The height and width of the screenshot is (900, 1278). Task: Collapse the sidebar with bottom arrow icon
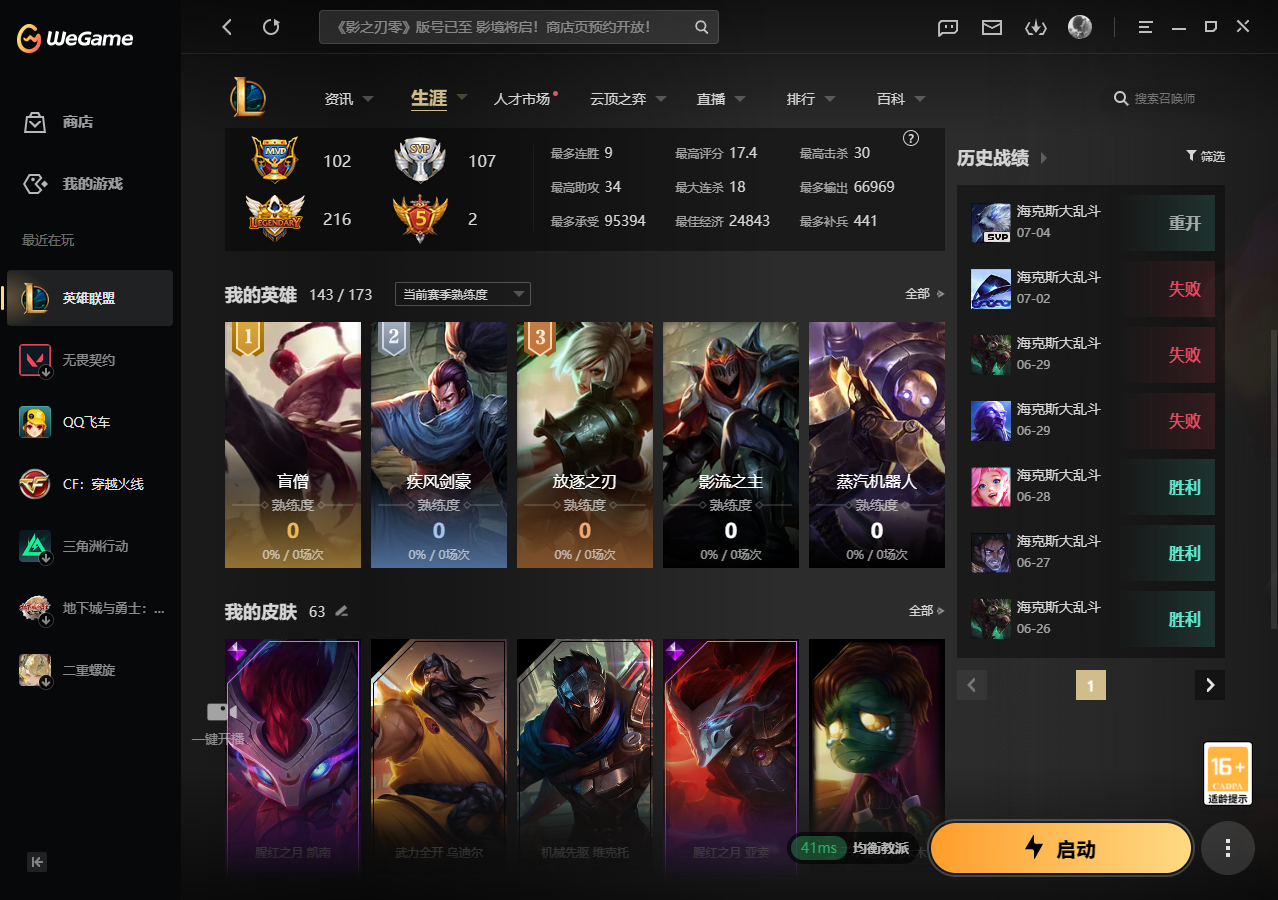37,862
